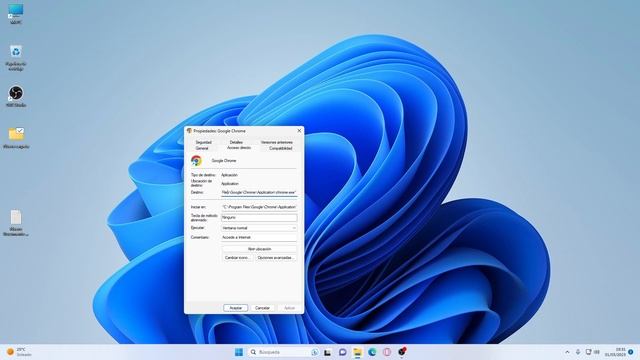Close the Propiedades dialog
This screenshot has height=360, width=640.
[x=299, y=131]
